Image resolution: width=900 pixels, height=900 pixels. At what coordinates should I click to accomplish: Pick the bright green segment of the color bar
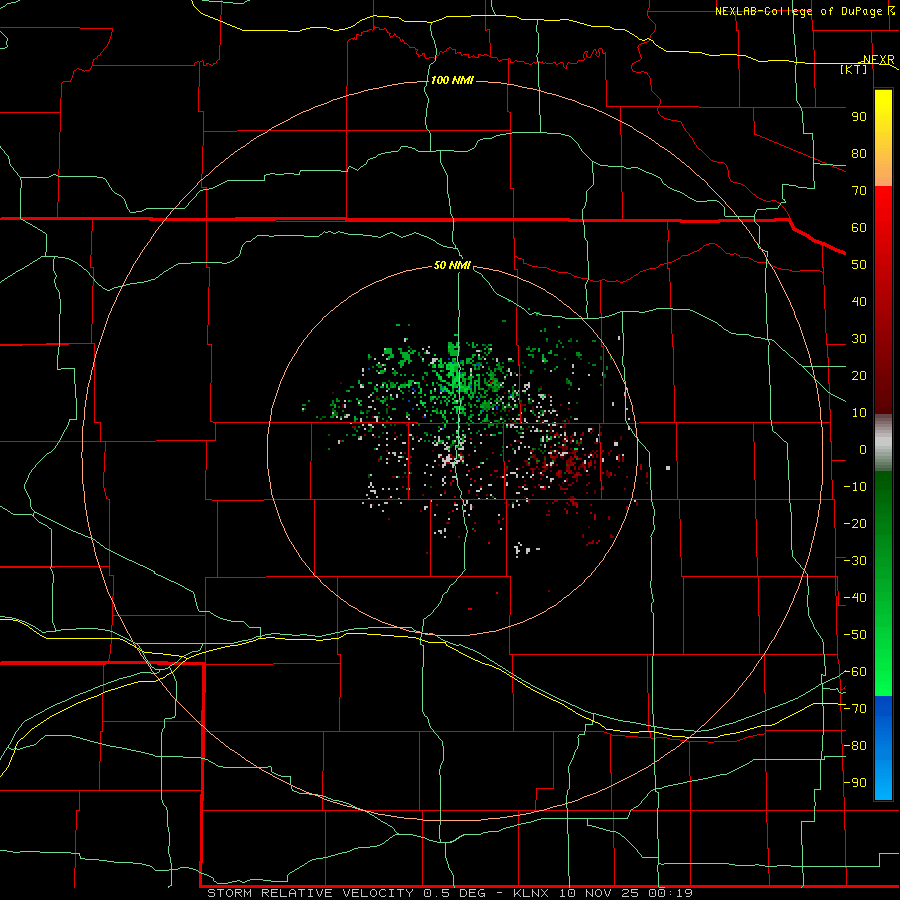883,584
